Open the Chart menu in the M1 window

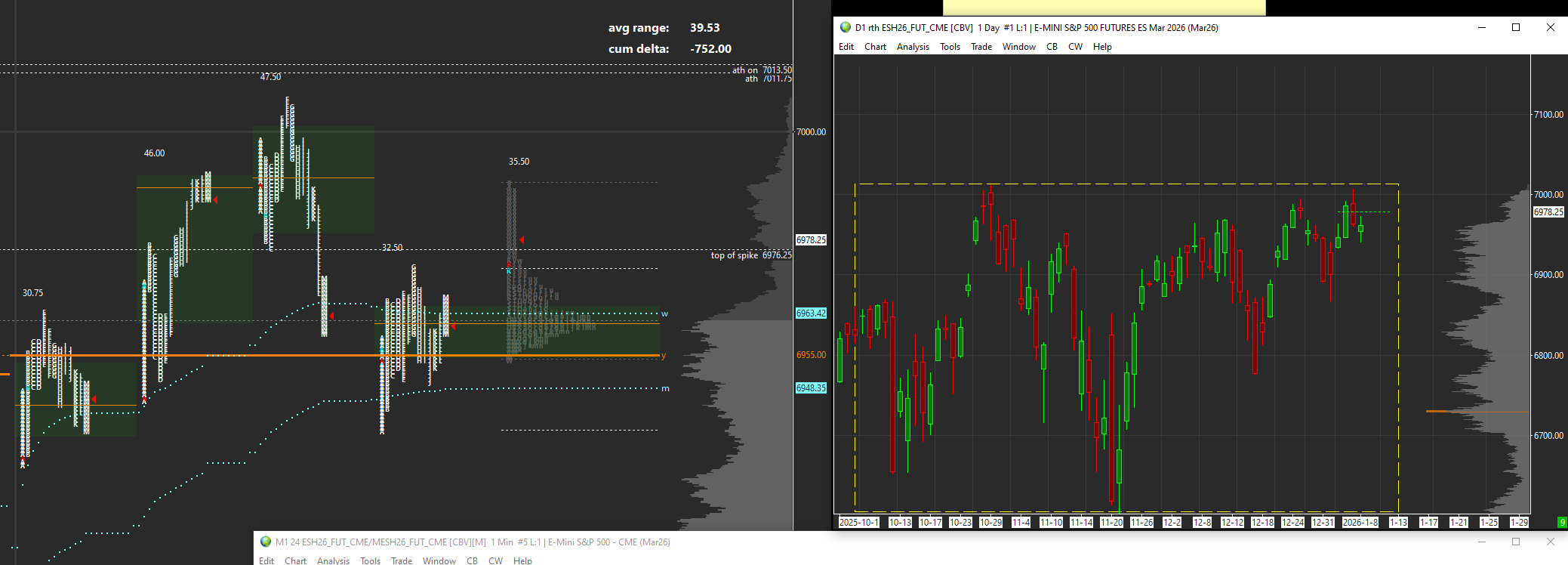click(296, 560)
